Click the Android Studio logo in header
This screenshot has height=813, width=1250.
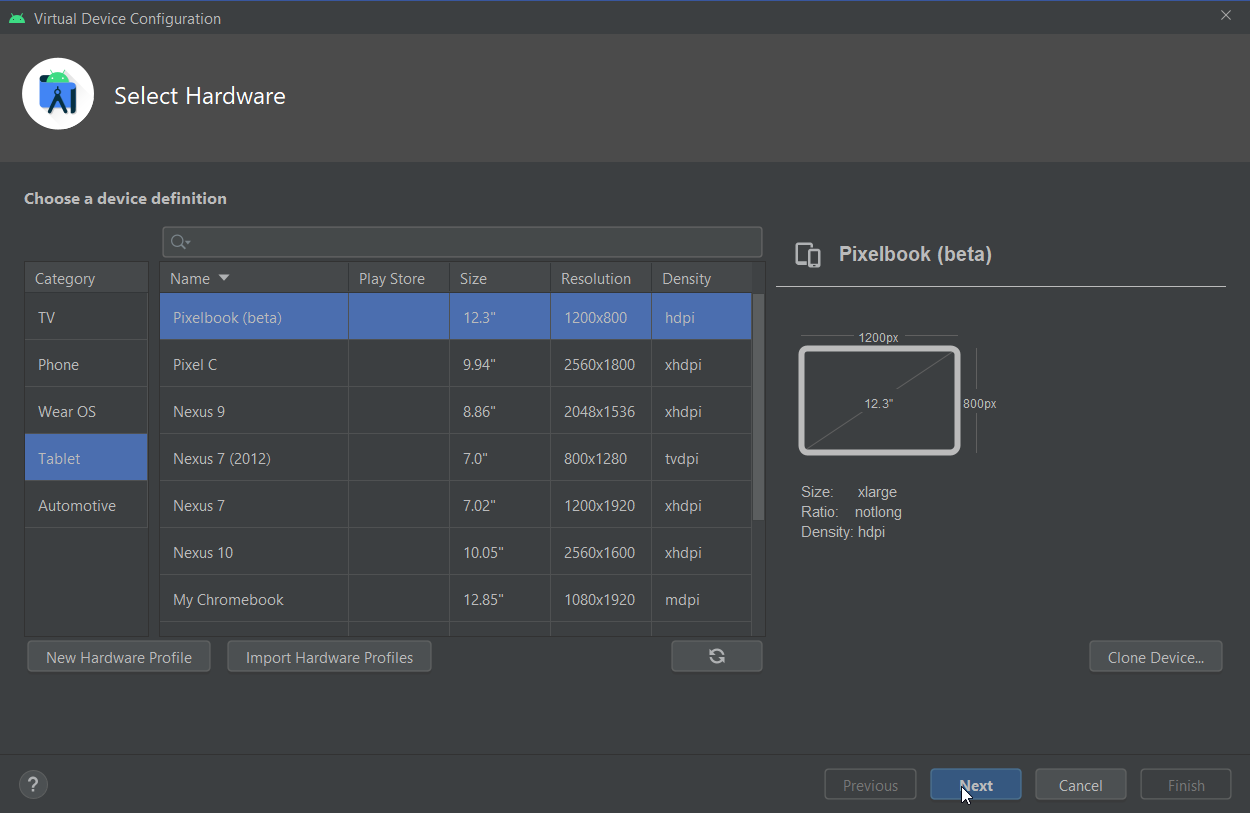[x=58, y=94]
